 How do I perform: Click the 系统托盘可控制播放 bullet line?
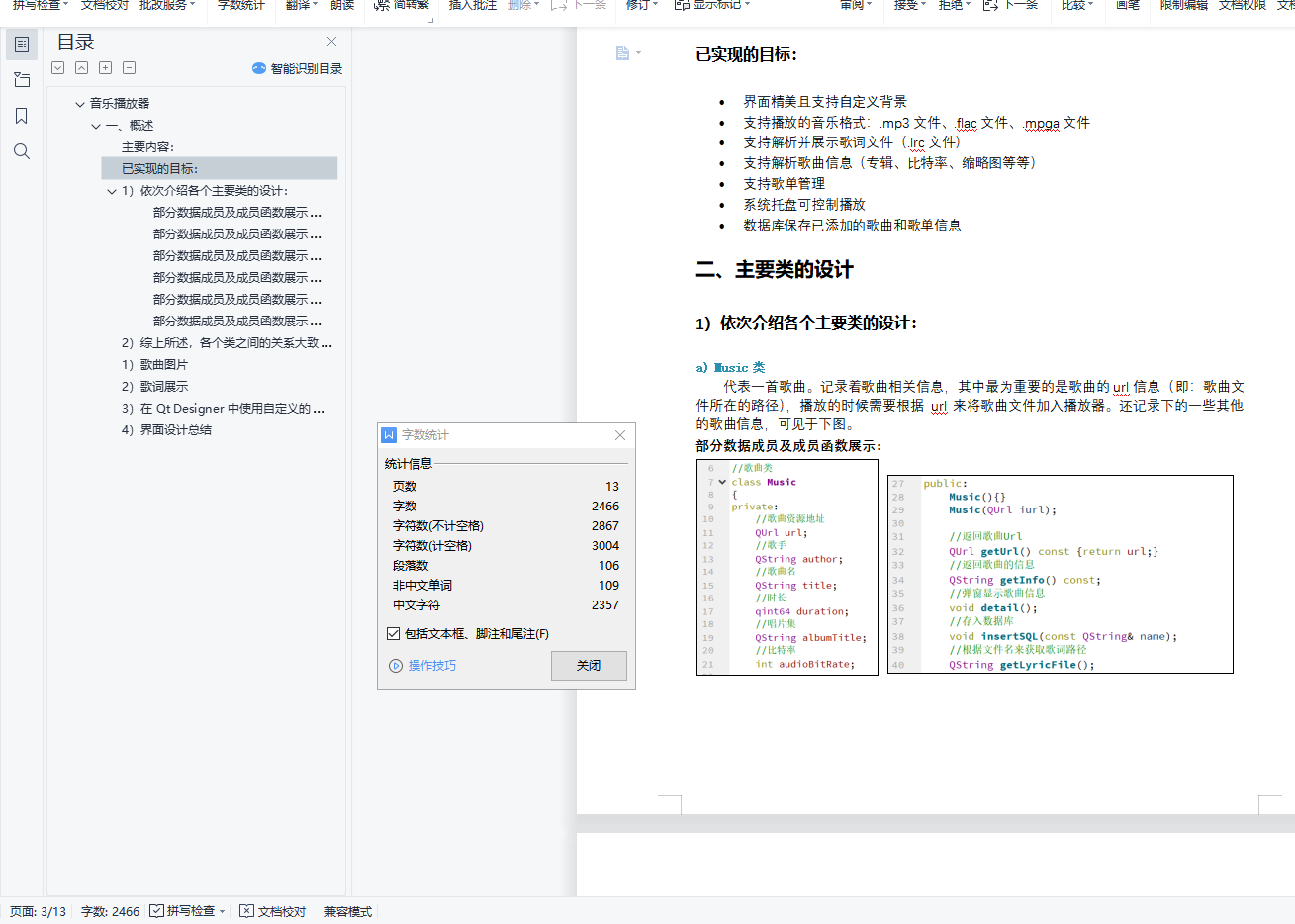pos(804,205)
